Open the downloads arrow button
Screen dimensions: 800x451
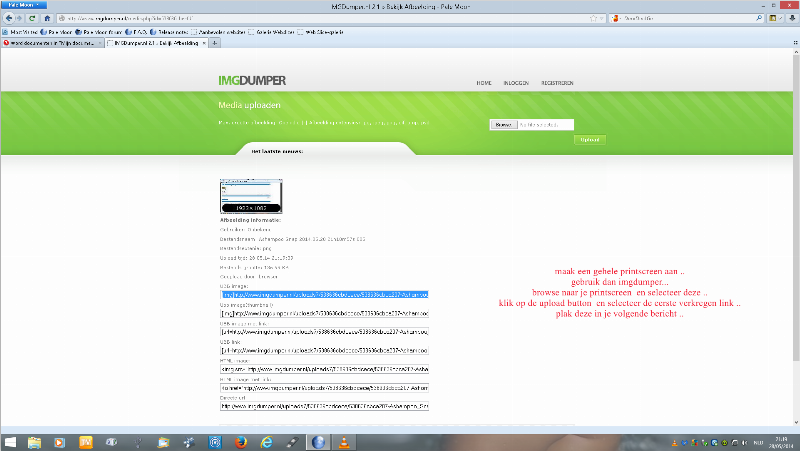(x=792, y=18)
